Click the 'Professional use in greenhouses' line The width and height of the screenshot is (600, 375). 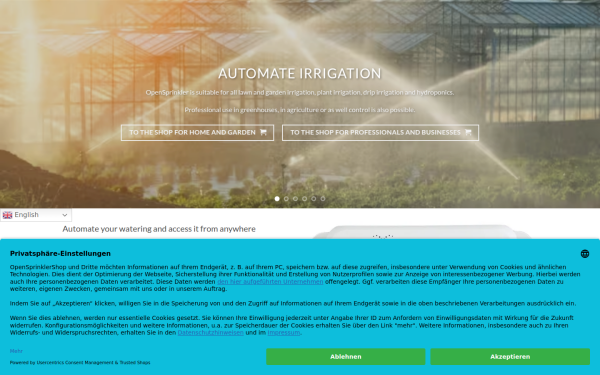click(x=300, y=110)
